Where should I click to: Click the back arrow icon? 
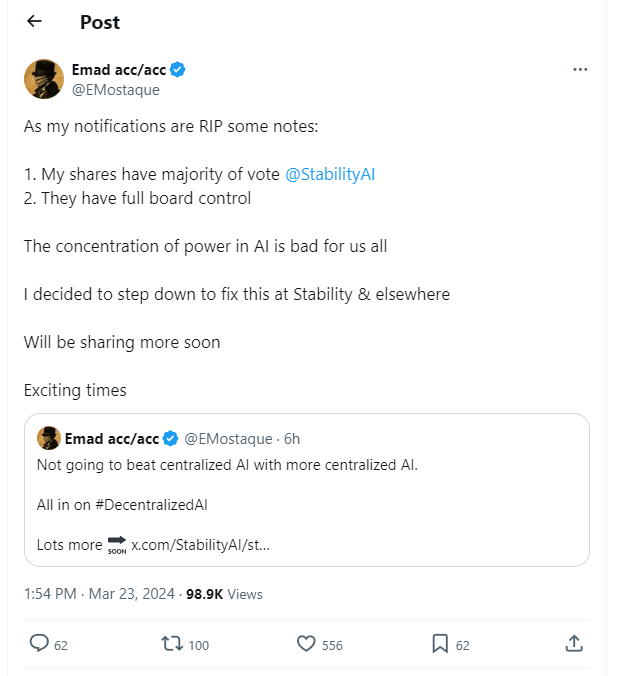(x=35, y=22)
